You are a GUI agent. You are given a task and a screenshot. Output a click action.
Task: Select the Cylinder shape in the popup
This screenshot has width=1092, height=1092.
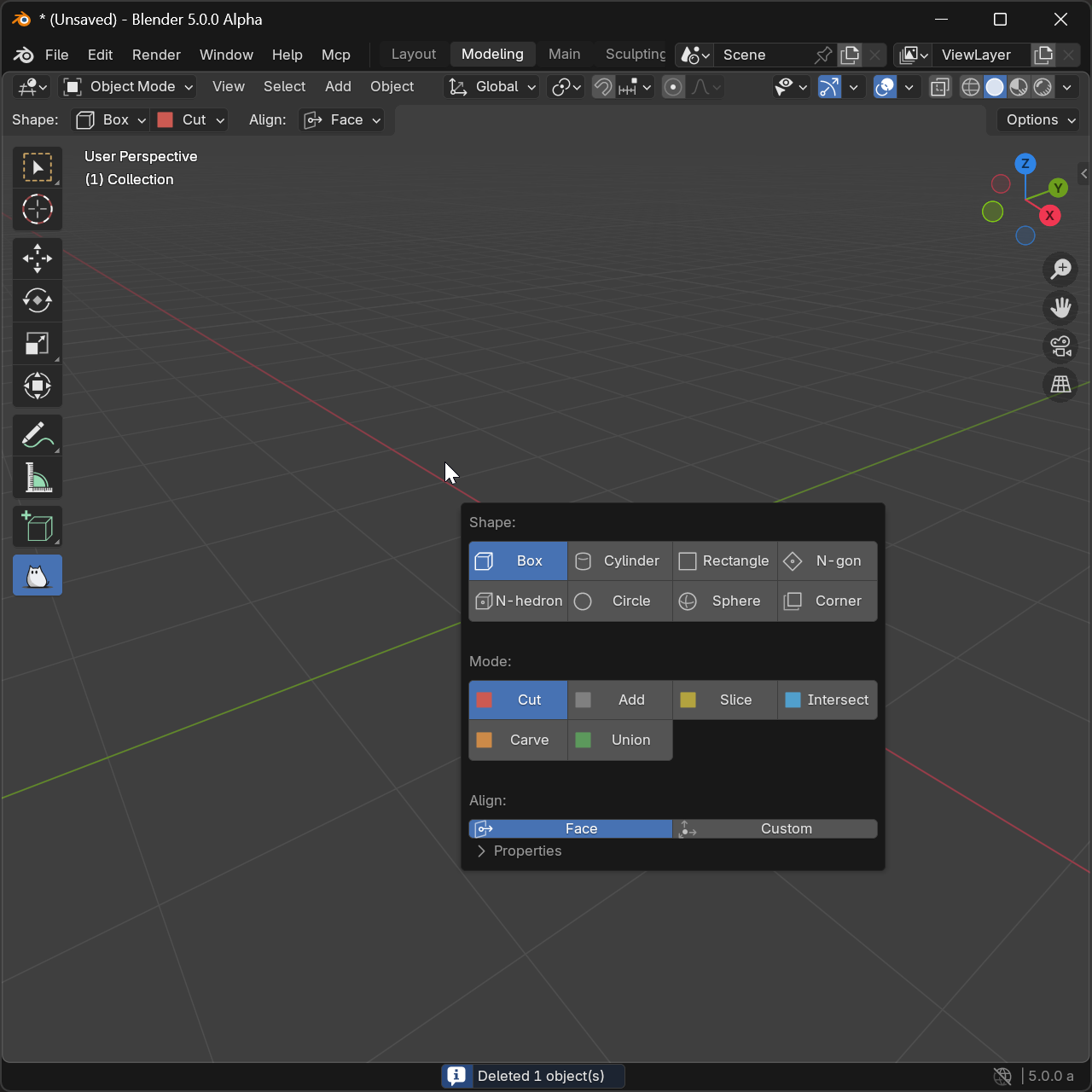619,561
